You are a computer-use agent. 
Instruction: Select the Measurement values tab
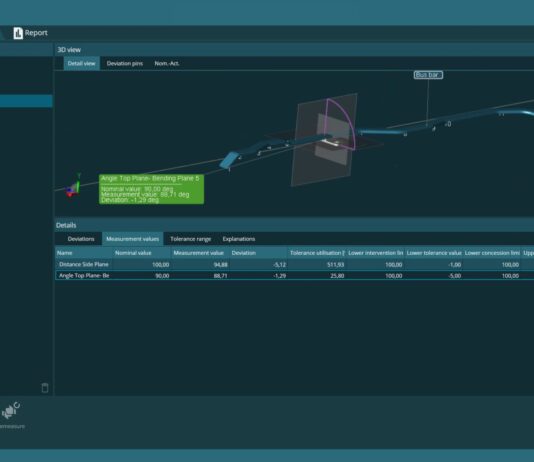132,239
